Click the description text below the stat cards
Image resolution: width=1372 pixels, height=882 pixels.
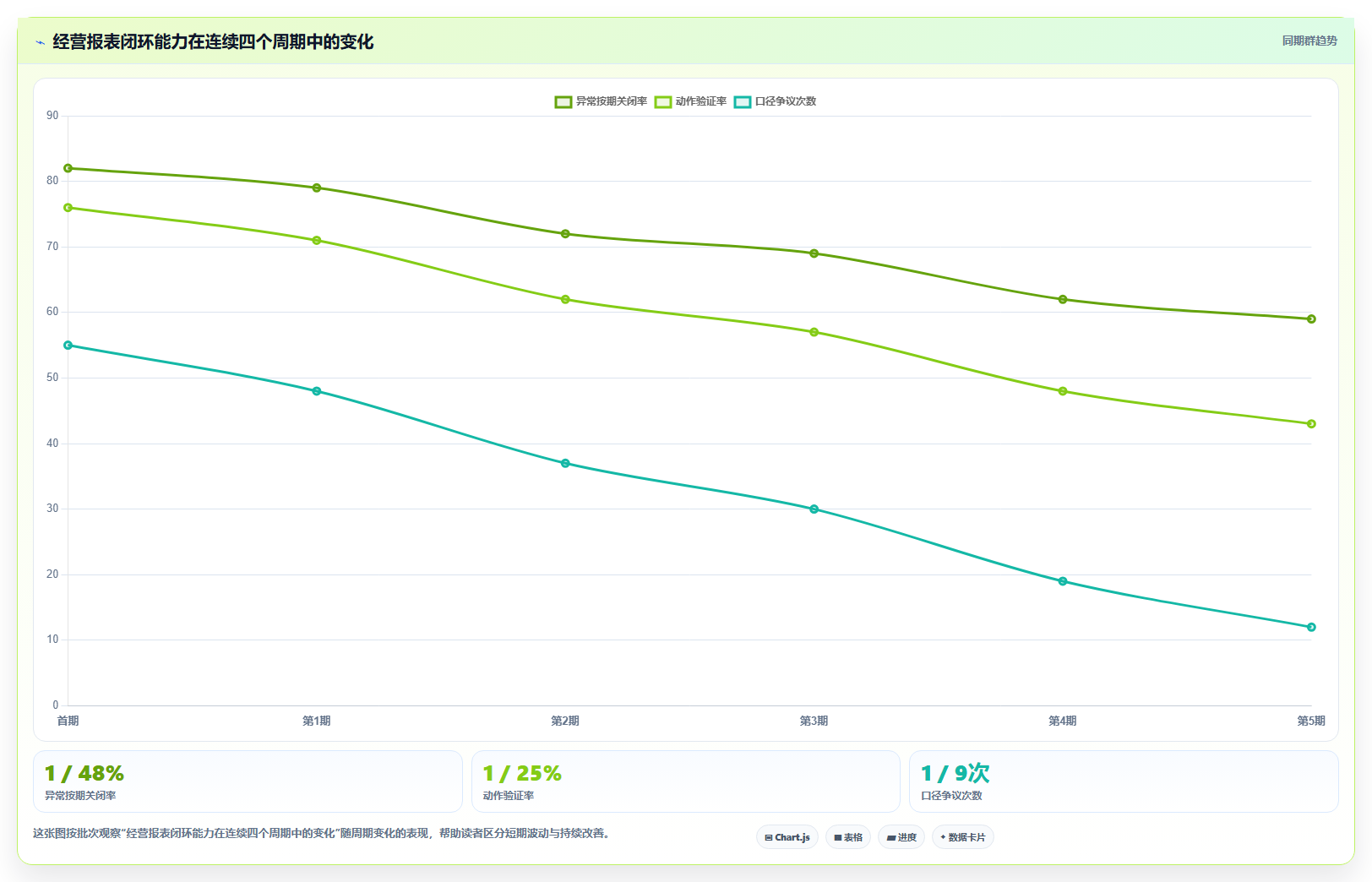[321, 834]
